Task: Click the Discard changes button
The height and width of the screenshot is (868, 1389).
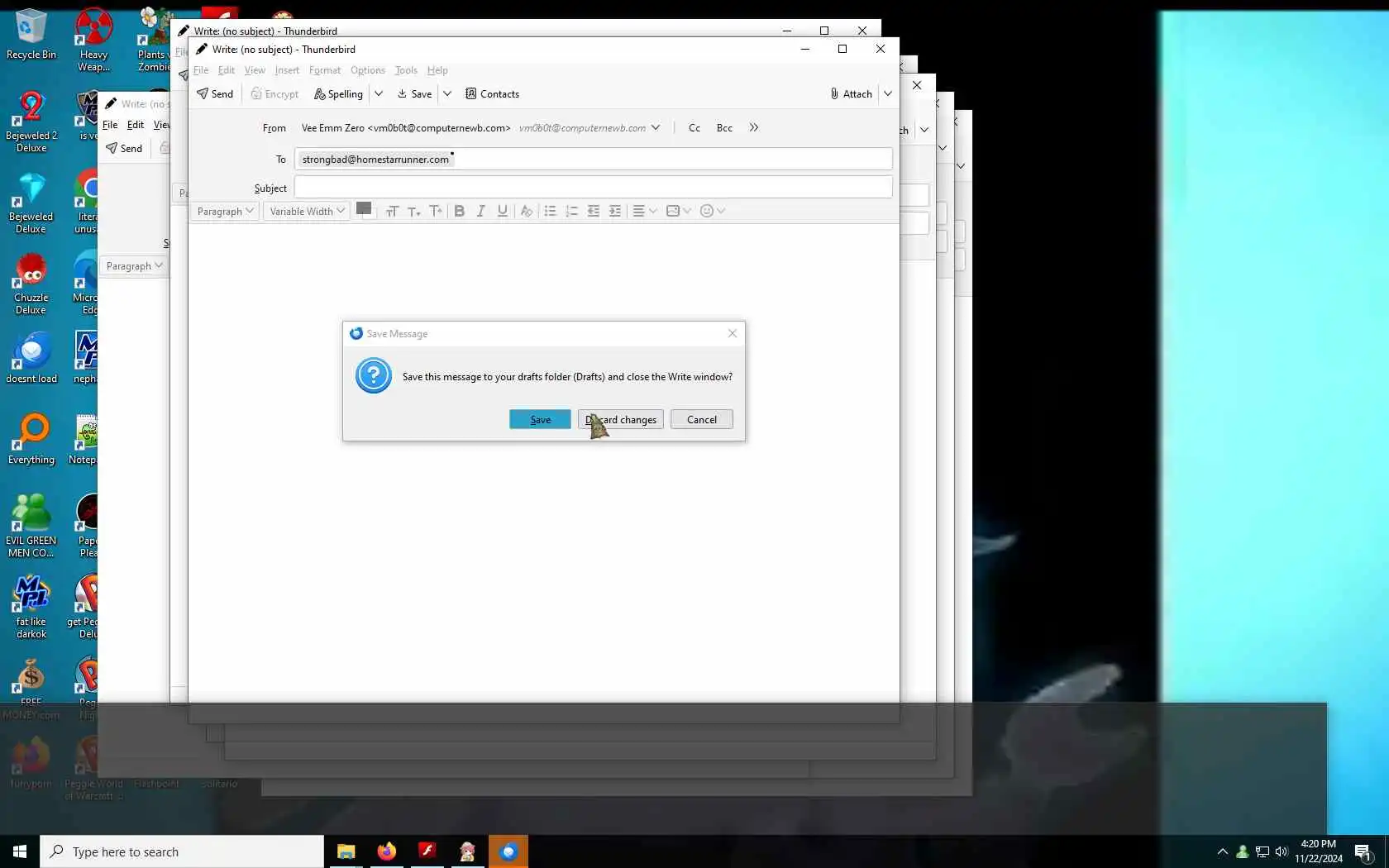Action: tap(620, 419)
